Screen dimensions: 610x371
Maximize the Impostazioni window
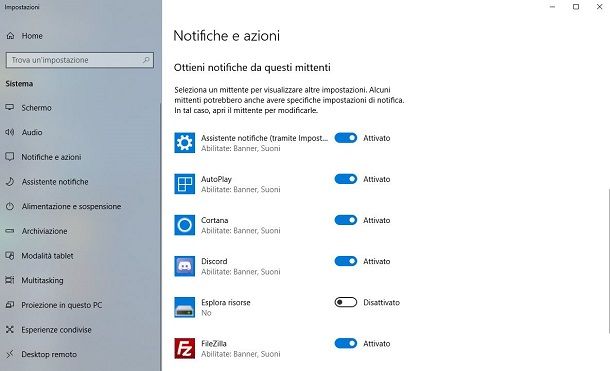(576, 7)
